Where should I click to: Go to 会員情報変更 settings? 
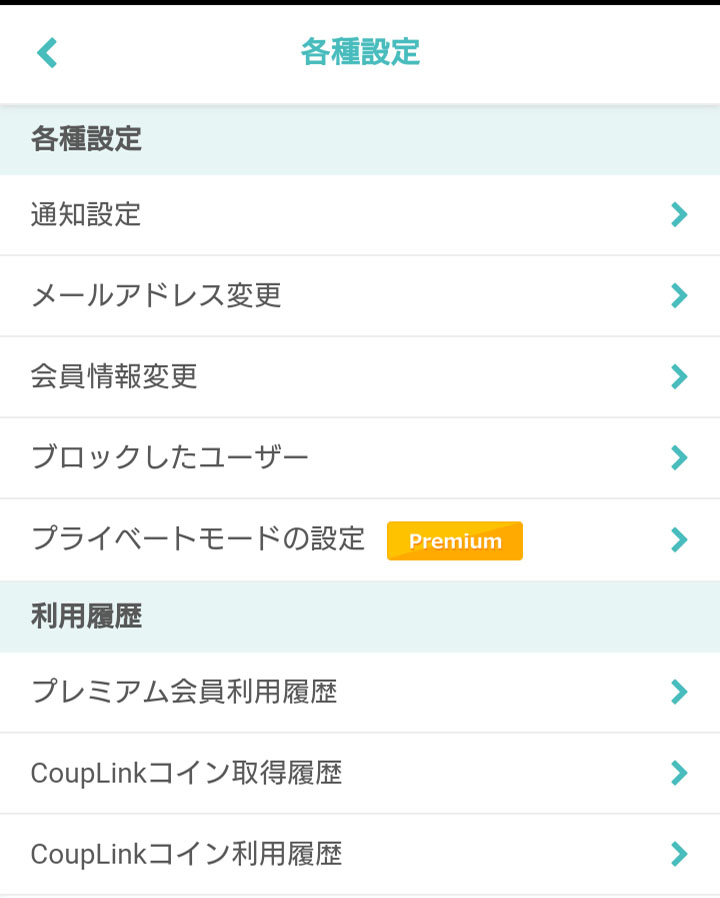click(360, 377)
